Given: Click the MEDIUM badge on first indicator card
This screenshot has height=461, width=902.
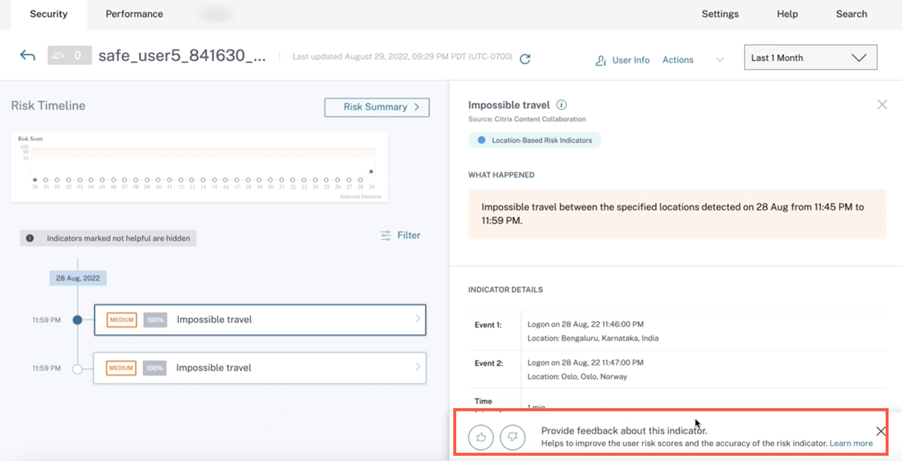Looking at the screenshot, I should point(121,319).
